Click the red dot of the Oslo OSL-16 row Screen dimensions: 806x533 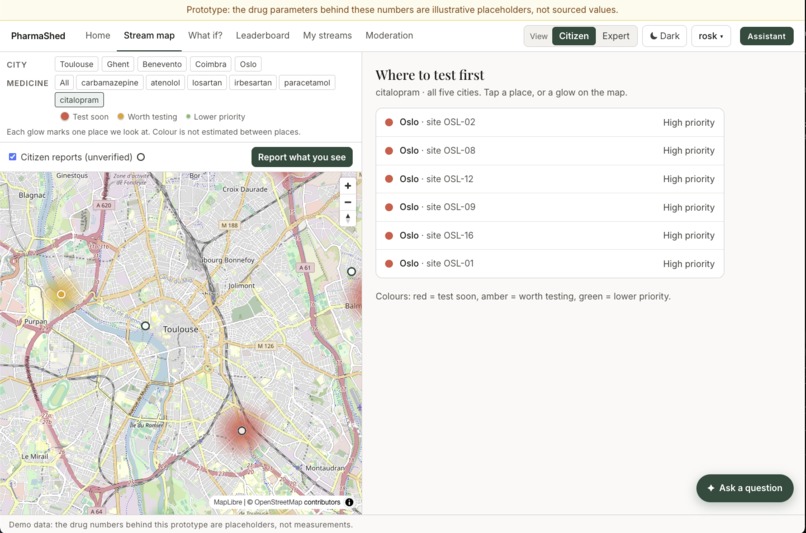pos(389,235)
